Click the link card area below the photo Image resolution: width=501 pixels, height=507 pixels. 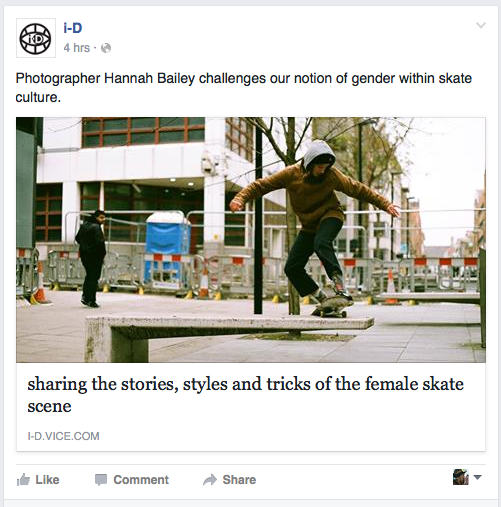(251, 407)
